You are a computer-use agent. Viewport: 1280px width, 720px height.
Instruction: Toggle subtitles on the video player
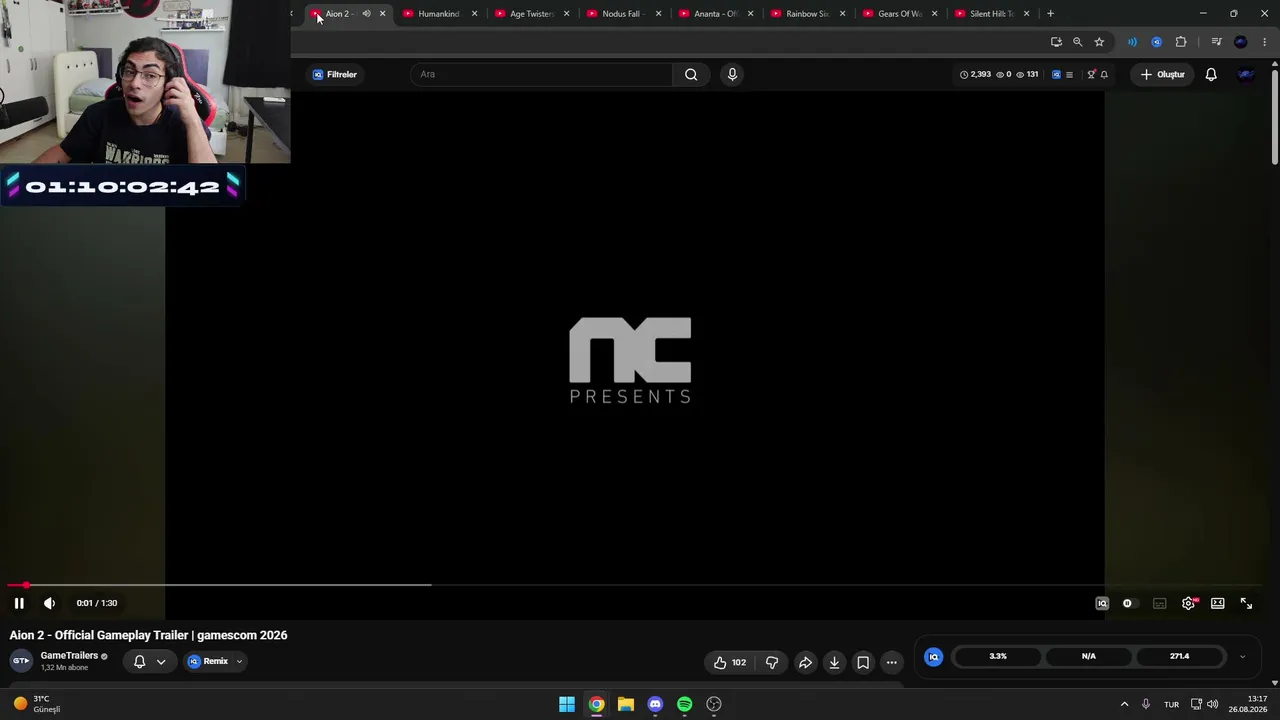pos(1159,603)
